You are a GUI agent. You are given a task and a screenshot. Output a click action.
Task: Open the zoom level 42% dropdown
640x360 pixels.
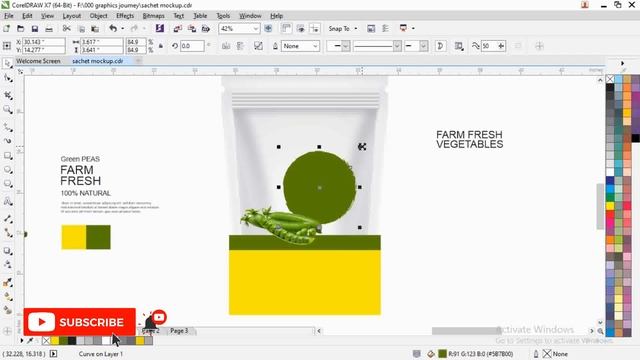[x=256, y=29]
